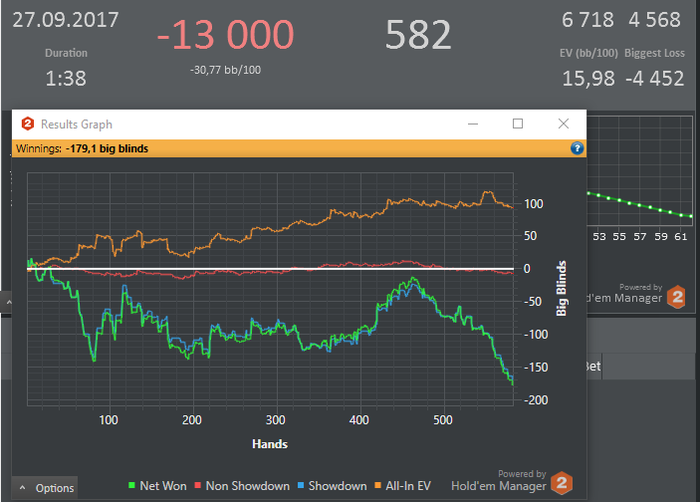The image size is (700, 502).
Task: Click the Hold'em Manager logo in the title bar
Action: click(x=28, y=124)
